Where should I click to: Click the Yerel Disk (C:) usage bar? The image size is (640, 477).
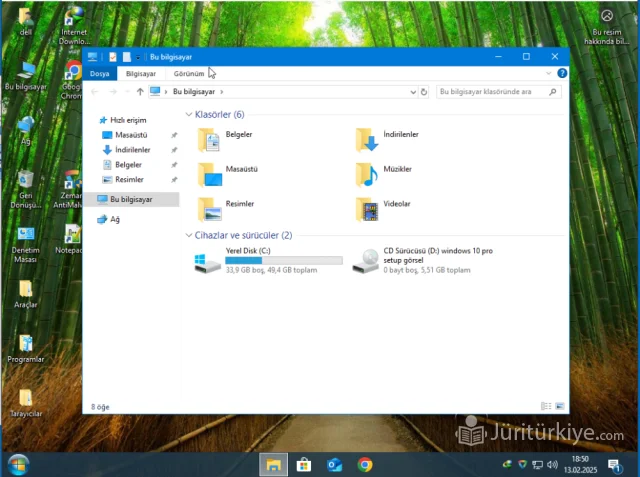tap(284, 260)
